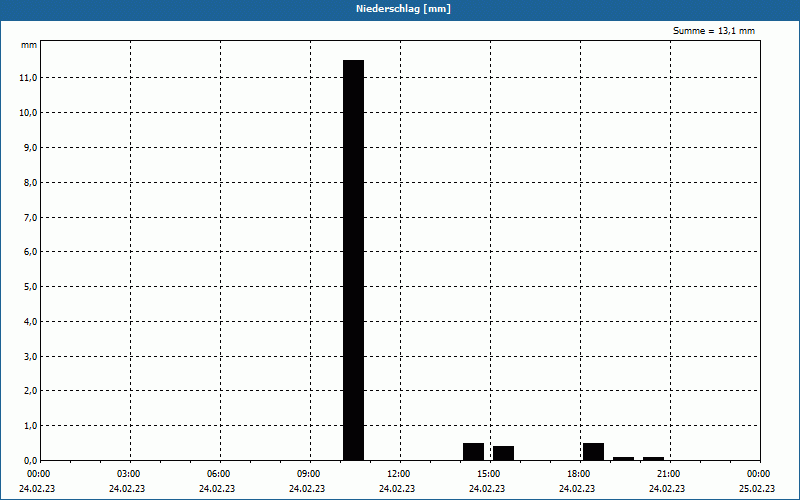This screenshot has height=500, width=800.
Task: Click the 9,0 y-axis value
Action: (x=30, y=147)
